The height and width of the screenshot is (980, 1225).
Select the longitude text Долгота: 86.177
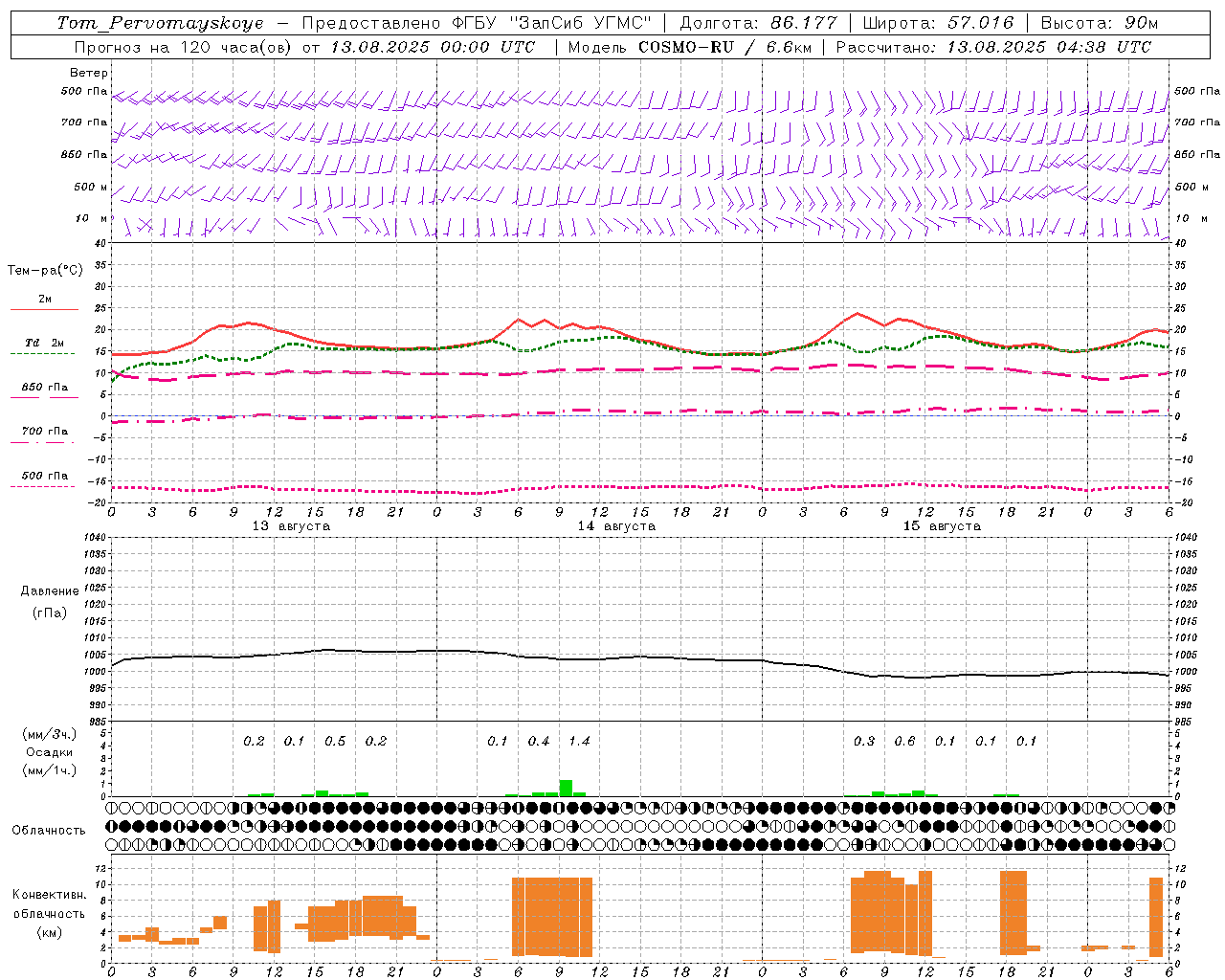point(758,23)
